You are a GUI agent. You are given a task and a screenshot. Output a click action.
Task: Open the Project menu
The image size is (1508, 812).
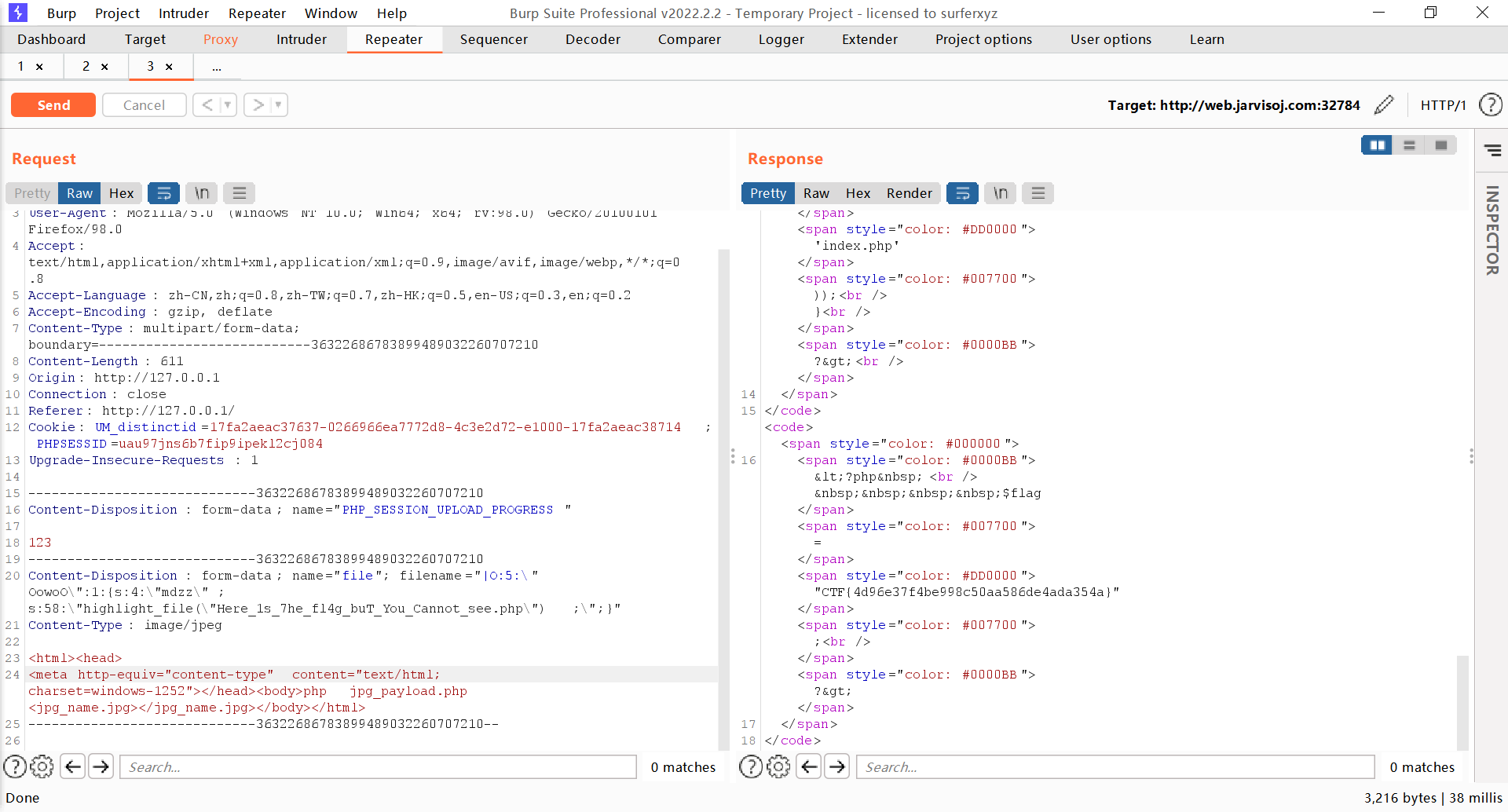coord(117,13)
